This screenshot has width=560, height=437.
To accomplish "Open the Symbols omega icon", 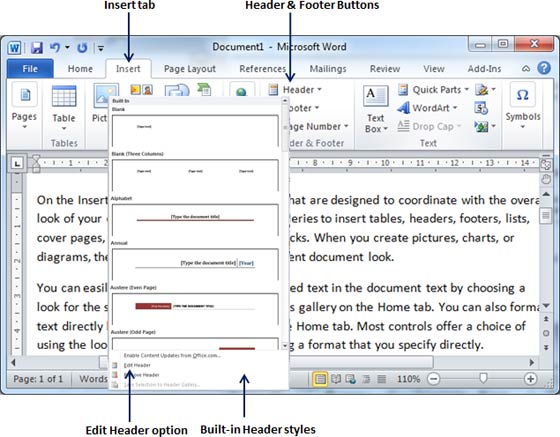I will tap(522, 95).
